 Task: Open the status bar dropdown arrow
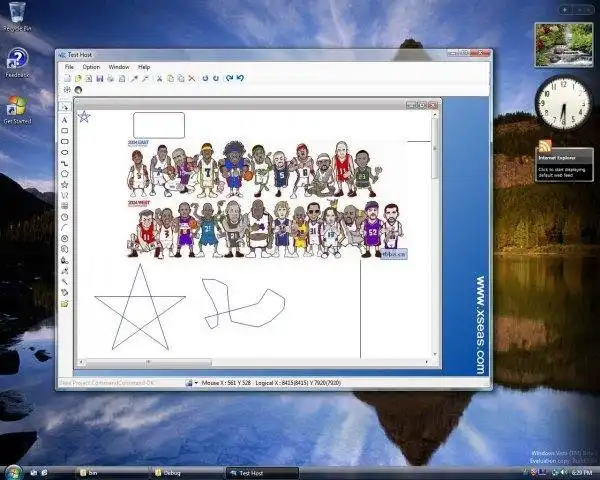(196, 383)
